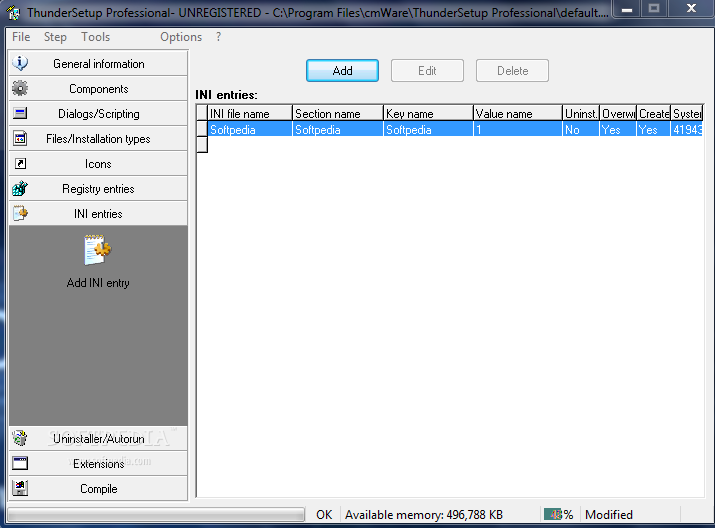Viewport: 715px width, 528px height.
Task: Select the Icons section
Action: (x=98, y=164)
